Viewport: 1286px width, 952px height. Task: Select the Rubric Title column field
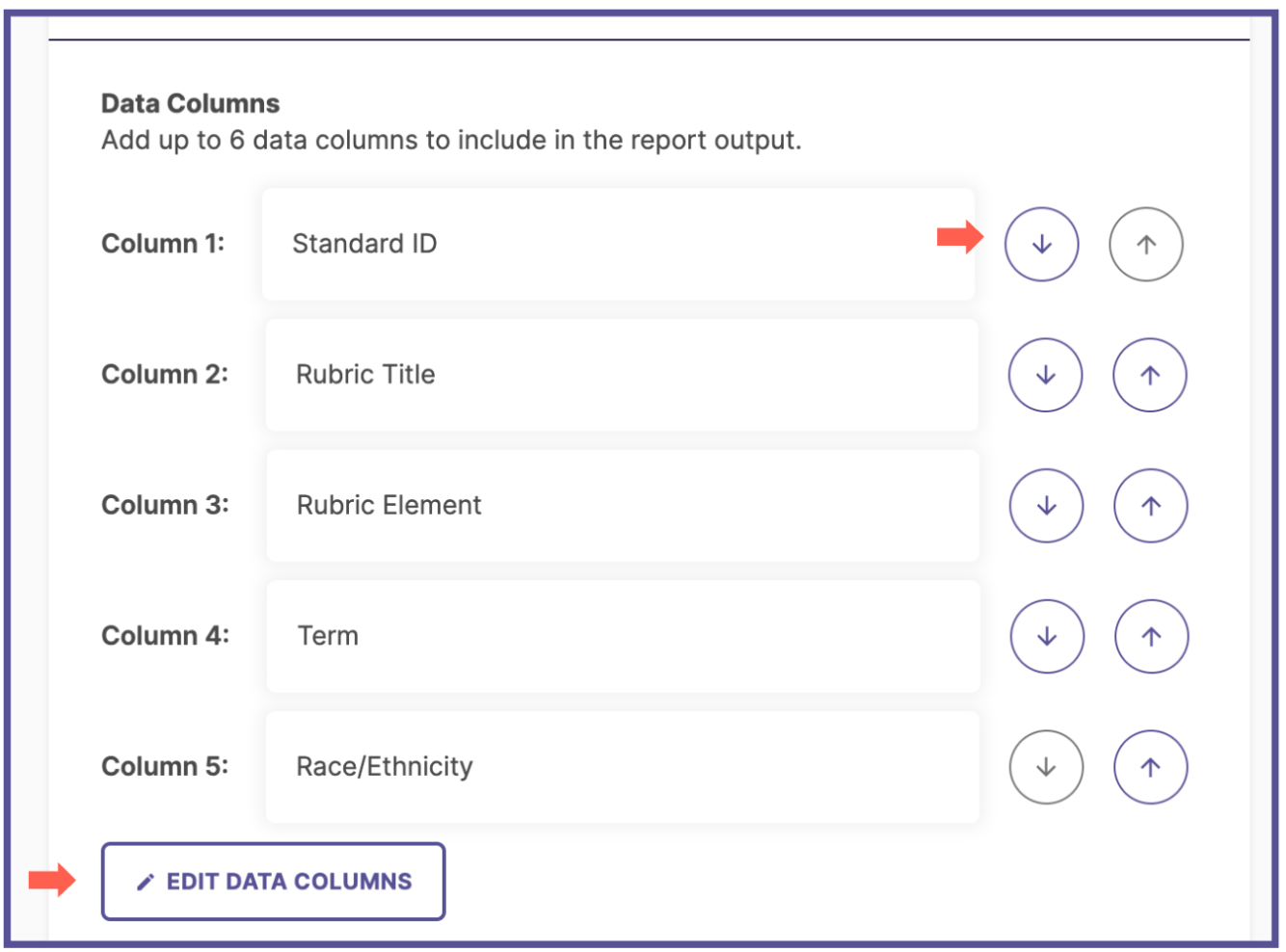click(x=622, y=375)
